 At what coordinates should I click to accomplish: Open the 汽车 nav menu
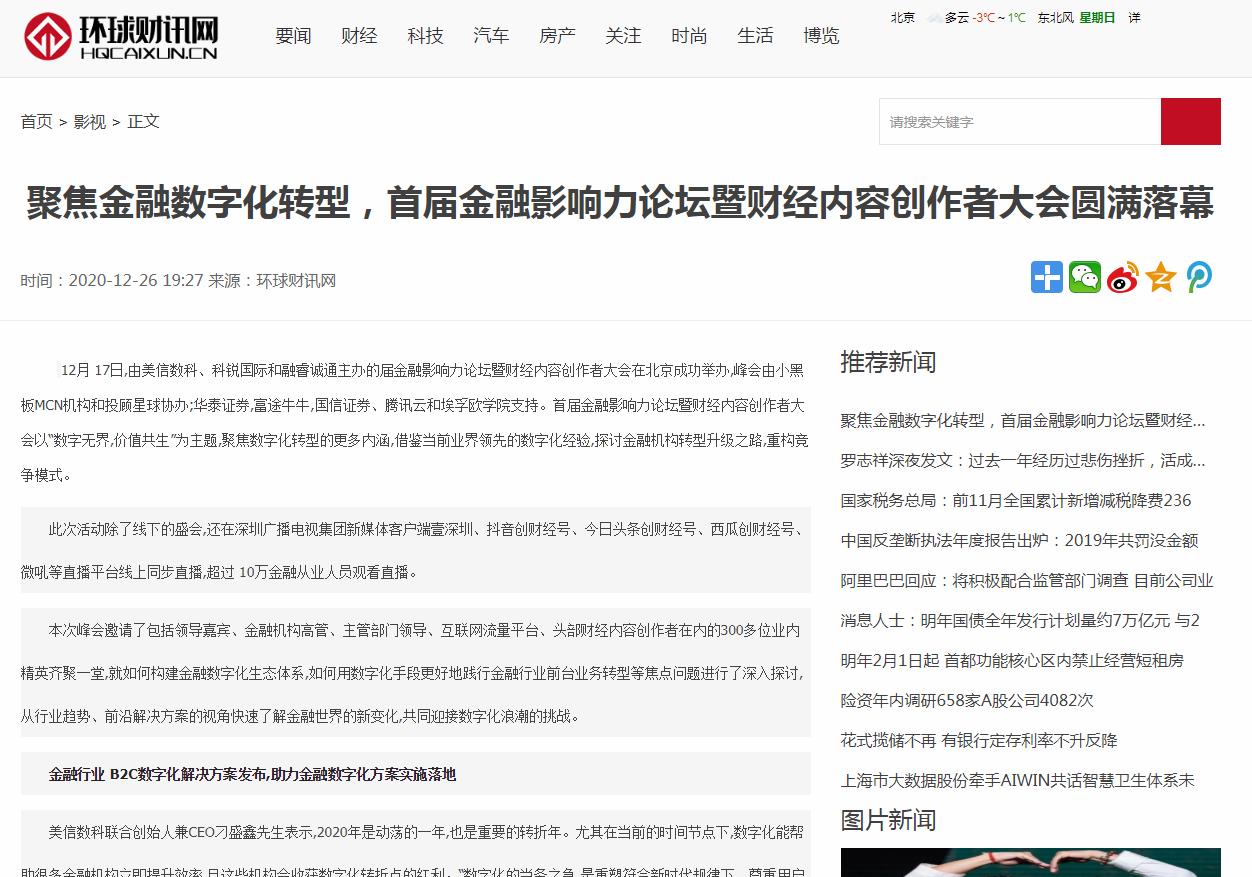pos(491,36)
